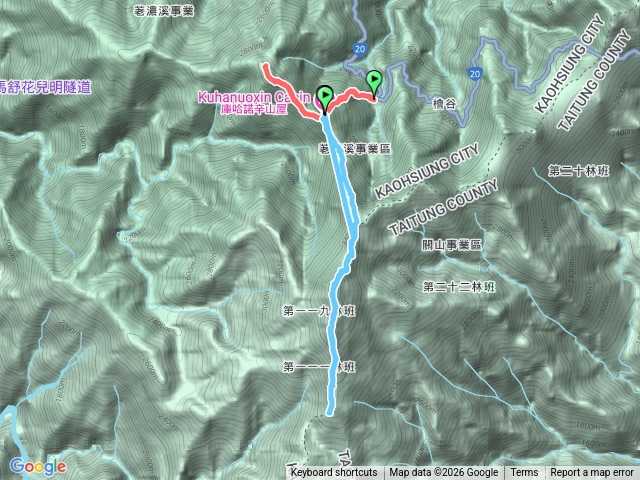Image resolution: width=640 pixels, height=480 pixels.
Task: Click the green marker at Kuhanuoxin Cabin
Action: tap(324, 99)
